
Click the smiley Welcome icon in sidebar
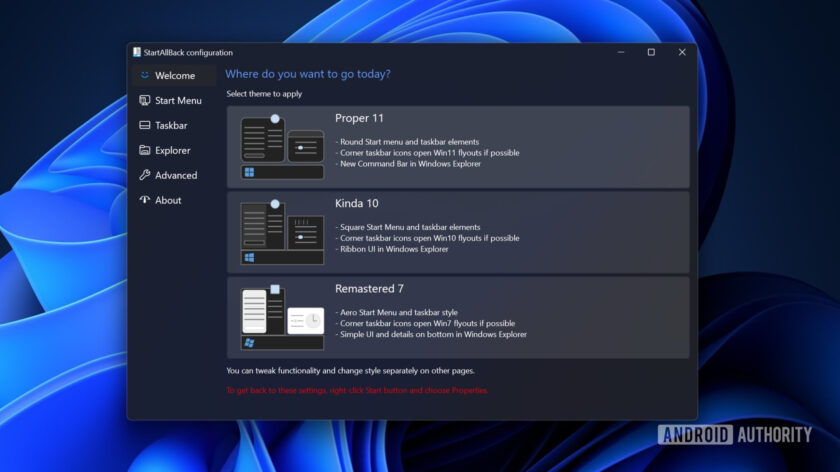pos(145,76)
